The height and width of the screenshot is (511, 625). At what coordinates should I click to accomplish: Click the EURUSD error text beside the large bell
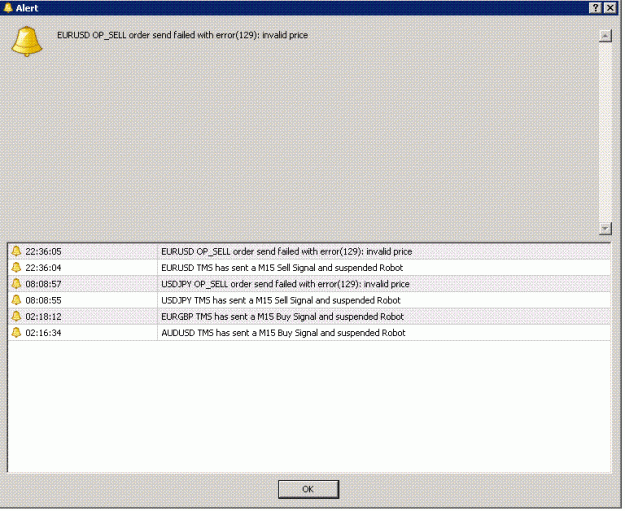(183, 35)
